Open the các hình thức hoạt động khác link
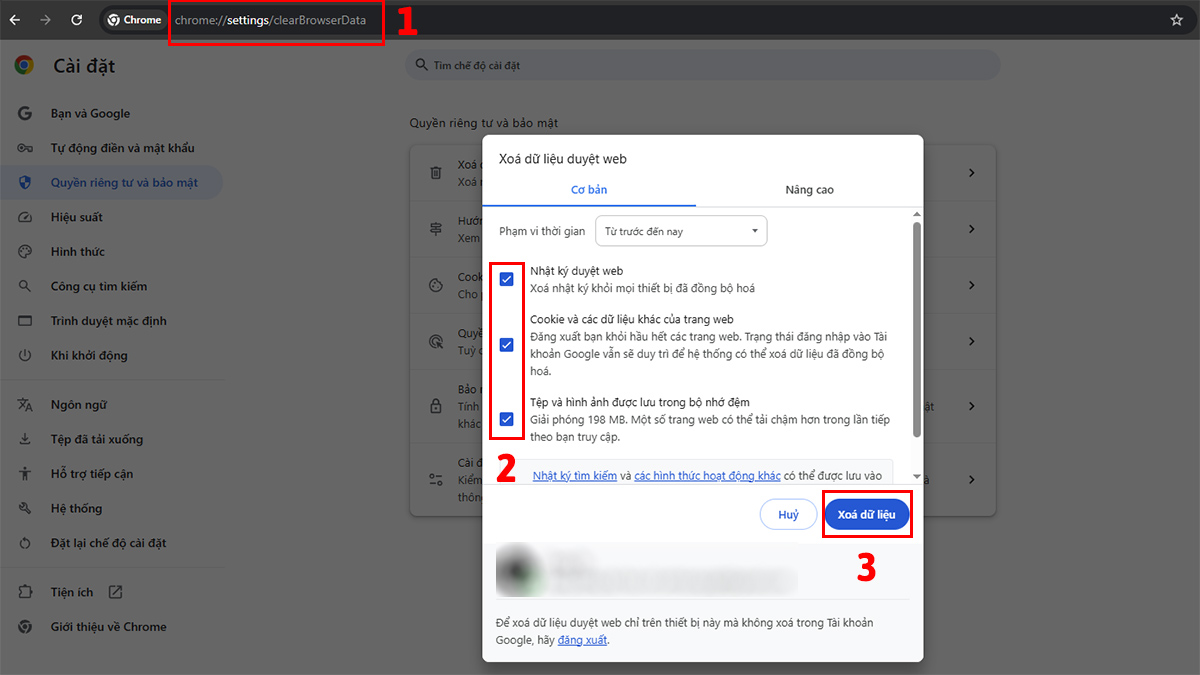Image resolution: width=1200 pixels, height=675 pixels. coord(707,476)
